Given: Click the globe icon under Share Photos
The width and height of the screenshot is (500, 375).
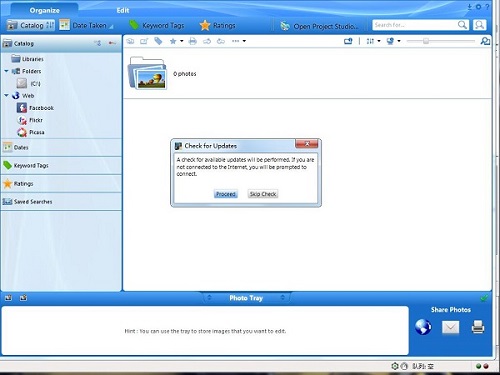Looking at the screenshot, I should click(x=423, y=327).
